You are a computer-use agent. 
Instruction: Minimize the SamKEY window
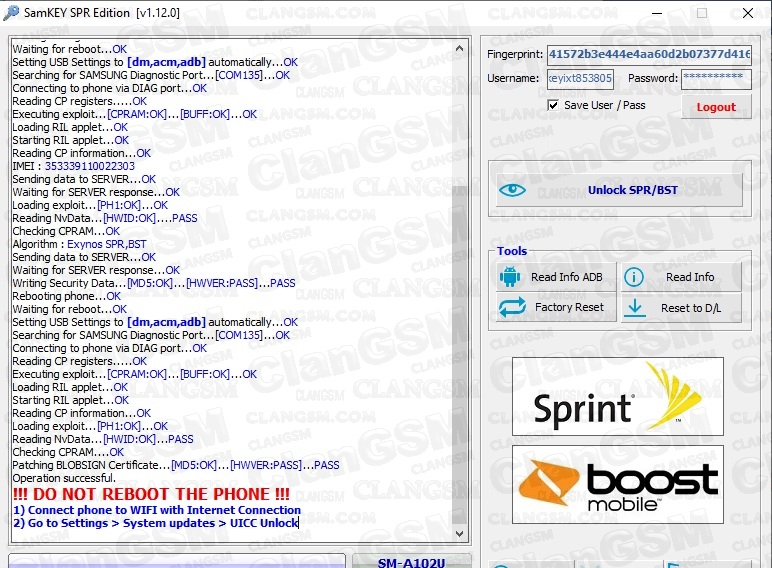pos(657,13)
